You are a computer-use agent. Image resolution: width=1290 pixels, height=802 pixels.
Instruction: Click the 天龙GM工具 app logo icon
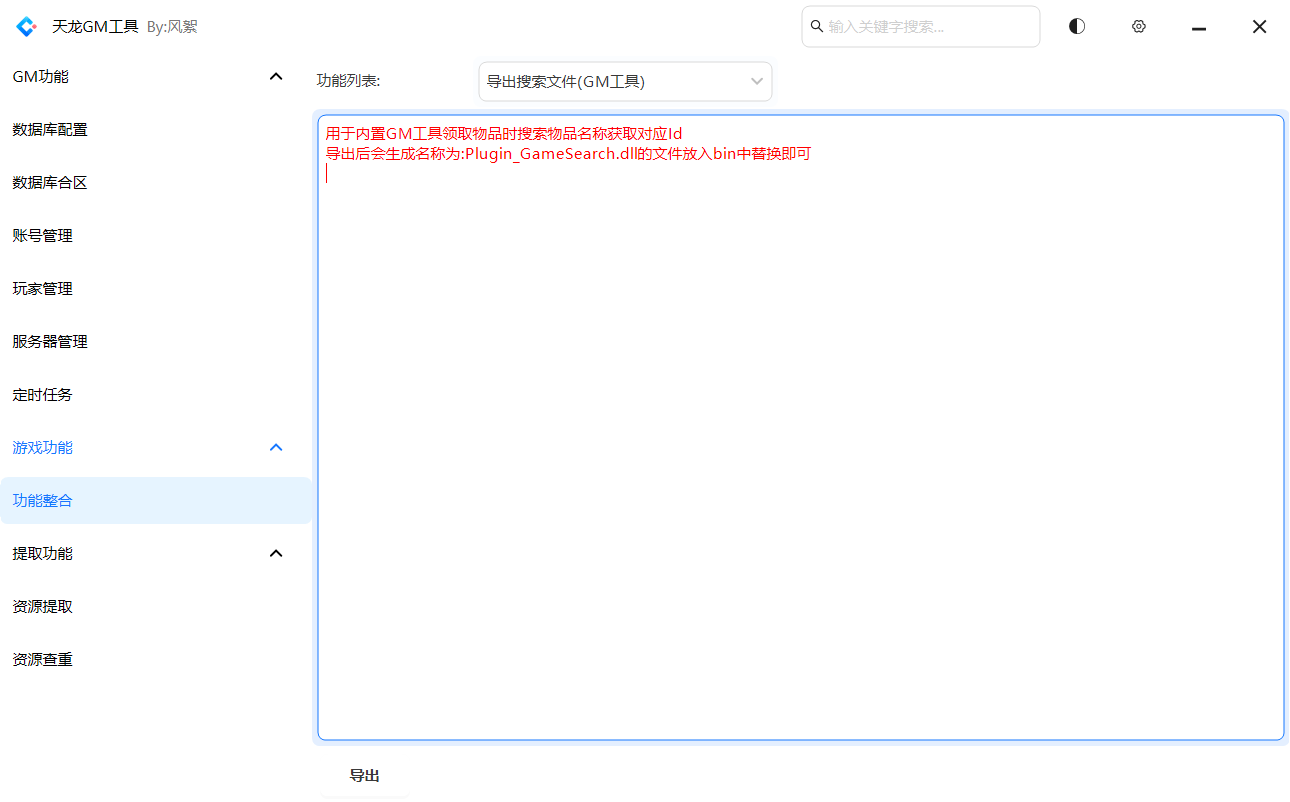[27, 27]
